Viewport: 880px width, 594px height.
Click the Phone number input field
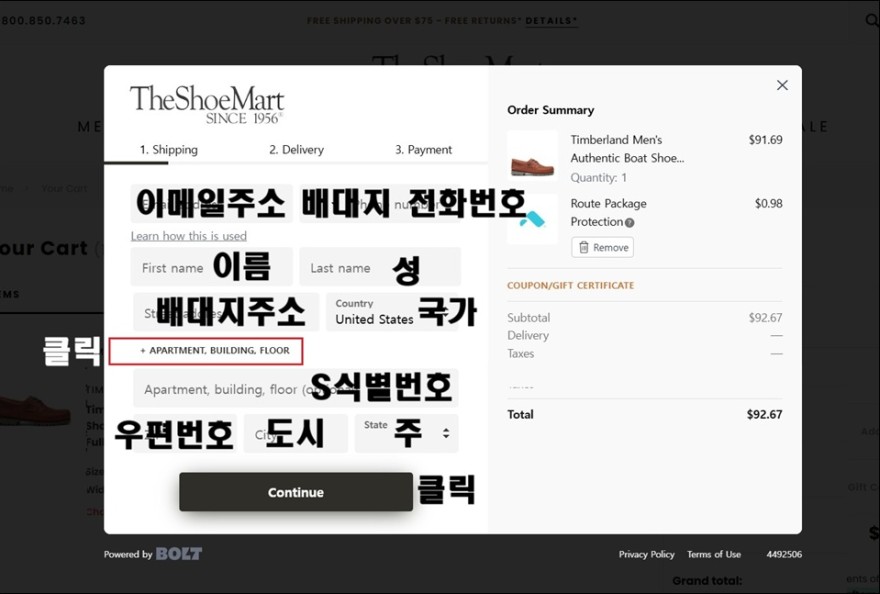[x=380, y=204]
